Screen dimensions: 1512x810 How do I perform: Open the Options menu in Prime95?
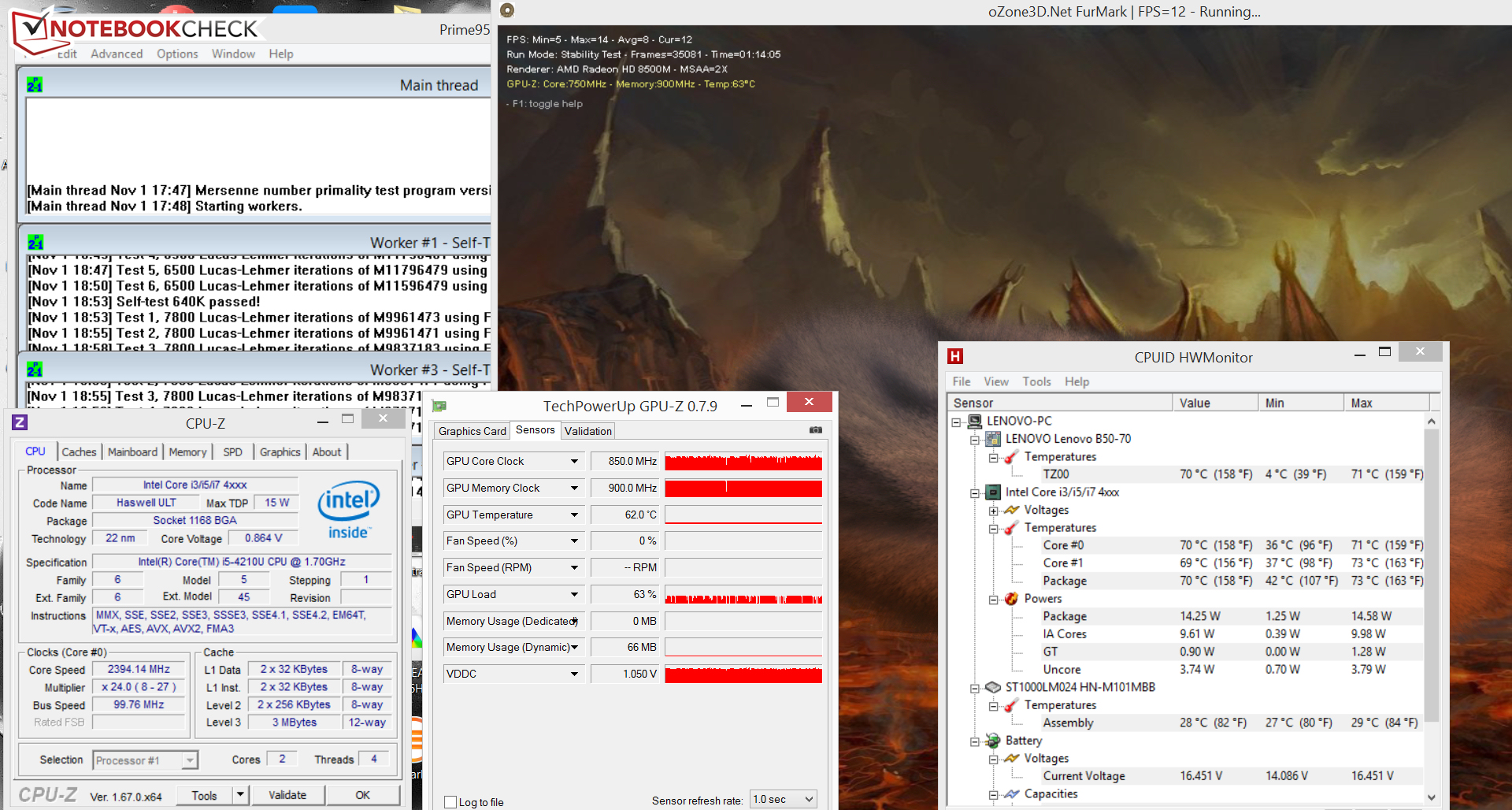coord(177,54)
